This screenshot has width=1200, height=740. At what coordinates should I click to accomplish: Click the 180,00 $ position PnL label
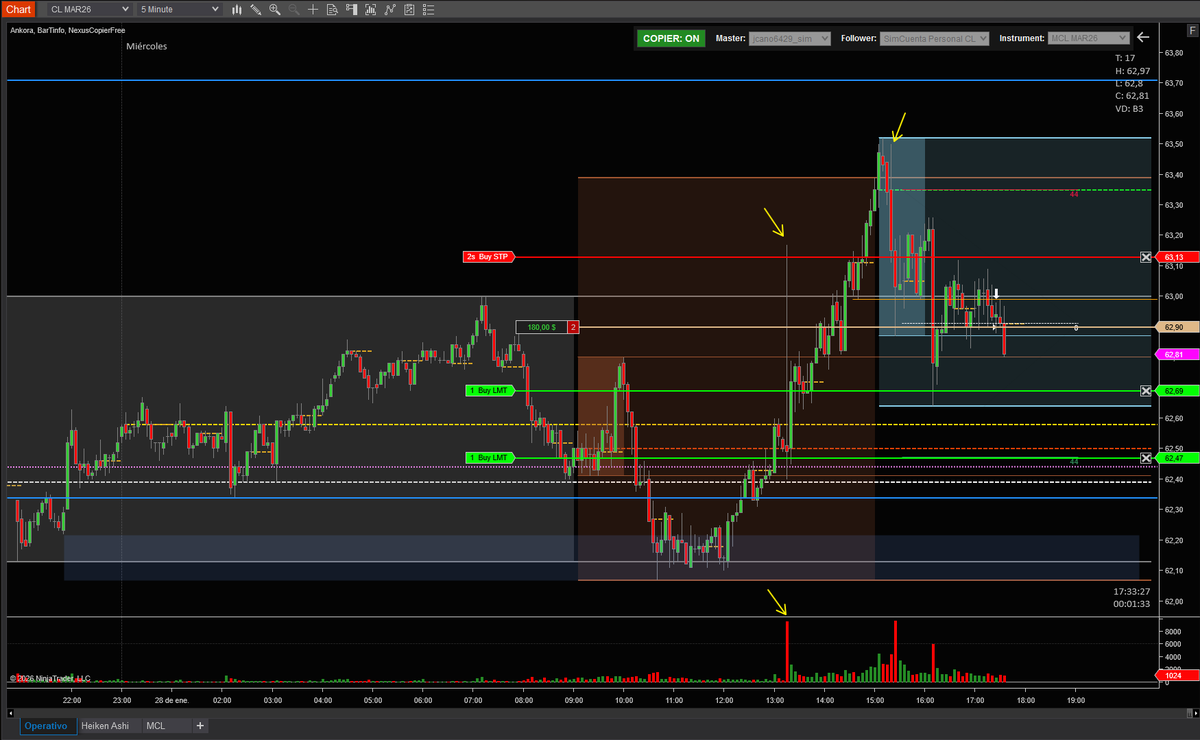541,327
